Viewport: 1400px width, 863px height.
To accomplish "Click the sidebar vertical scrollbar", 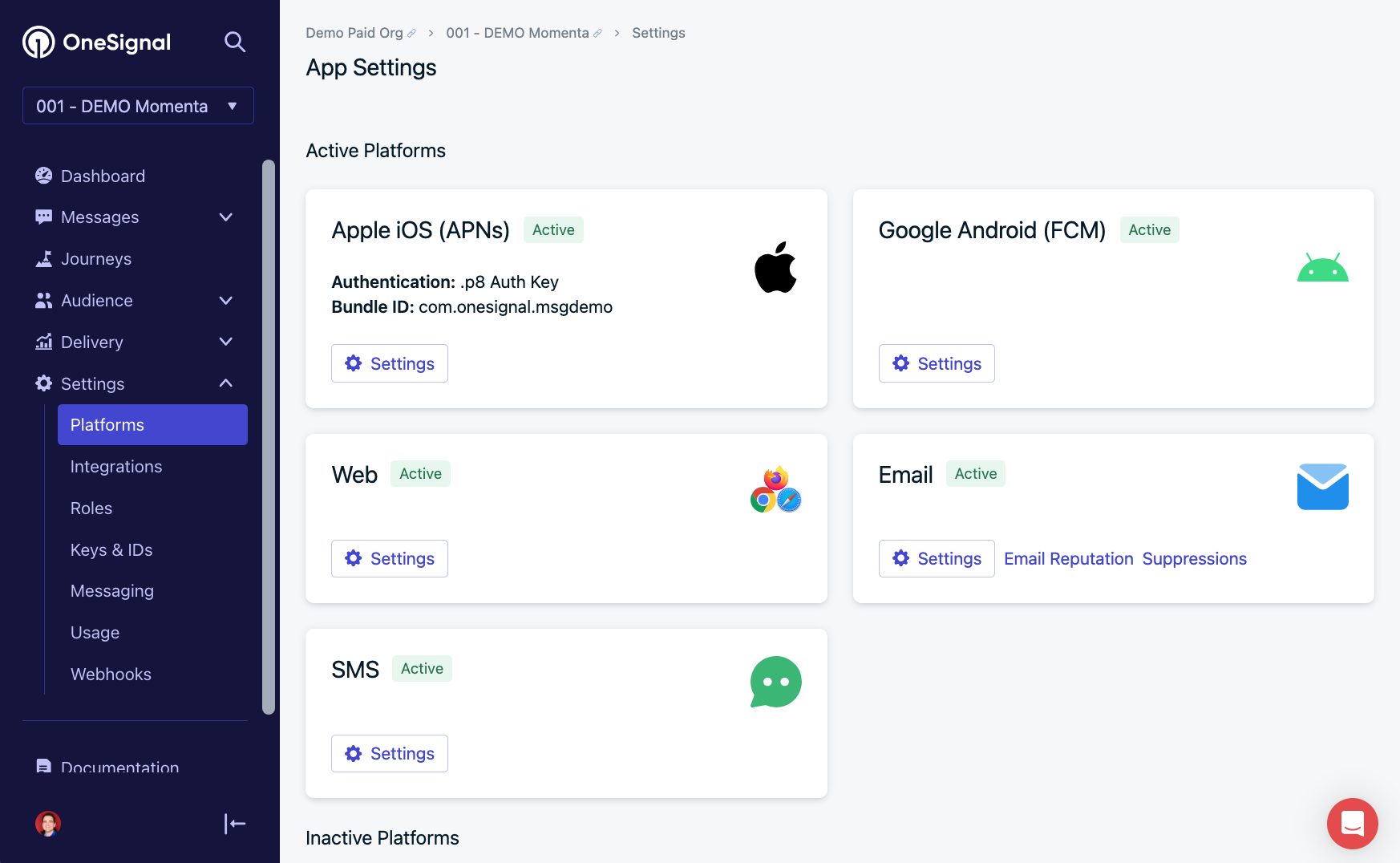I will point(269,436).
